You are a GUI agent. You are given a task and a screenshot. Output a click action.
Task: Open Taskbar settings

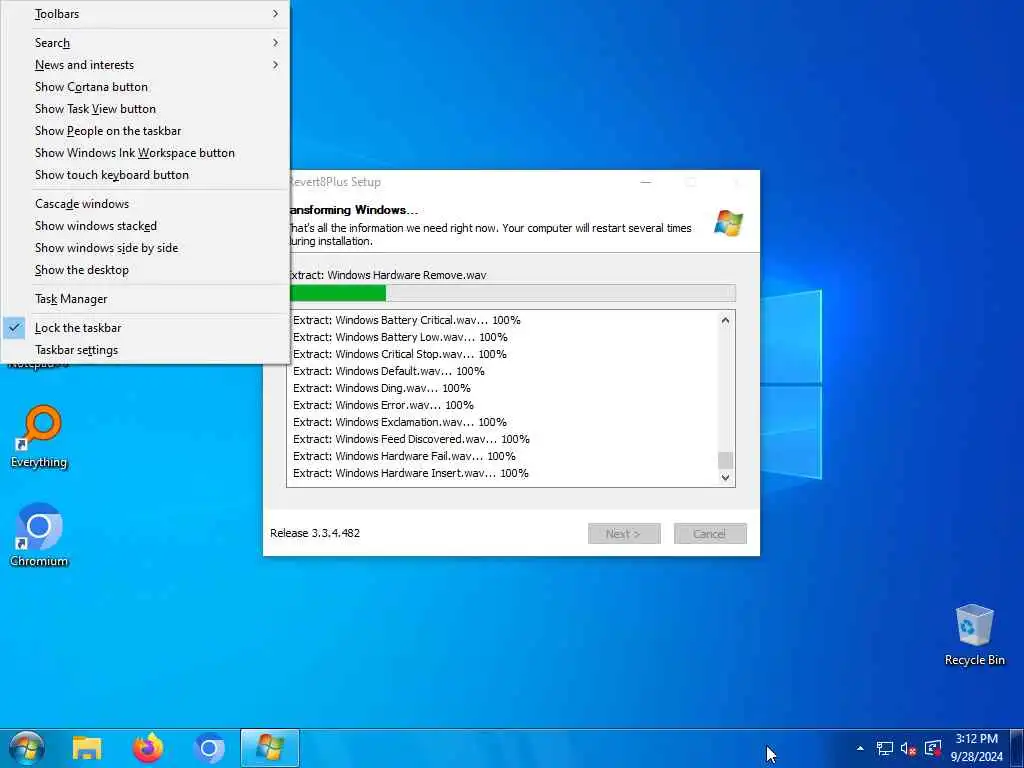[x=146, y=350]
